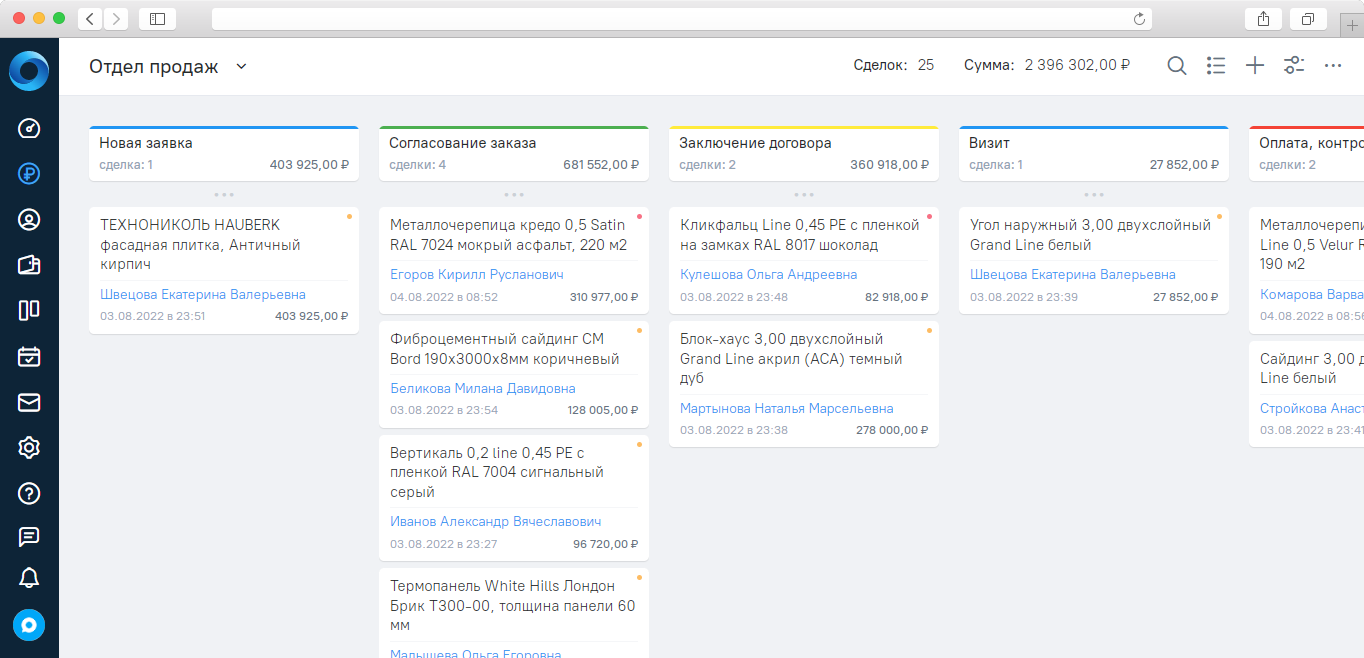Open the chat messages sidebar item
Screen dimensions: 1364x658
(28, 538)
